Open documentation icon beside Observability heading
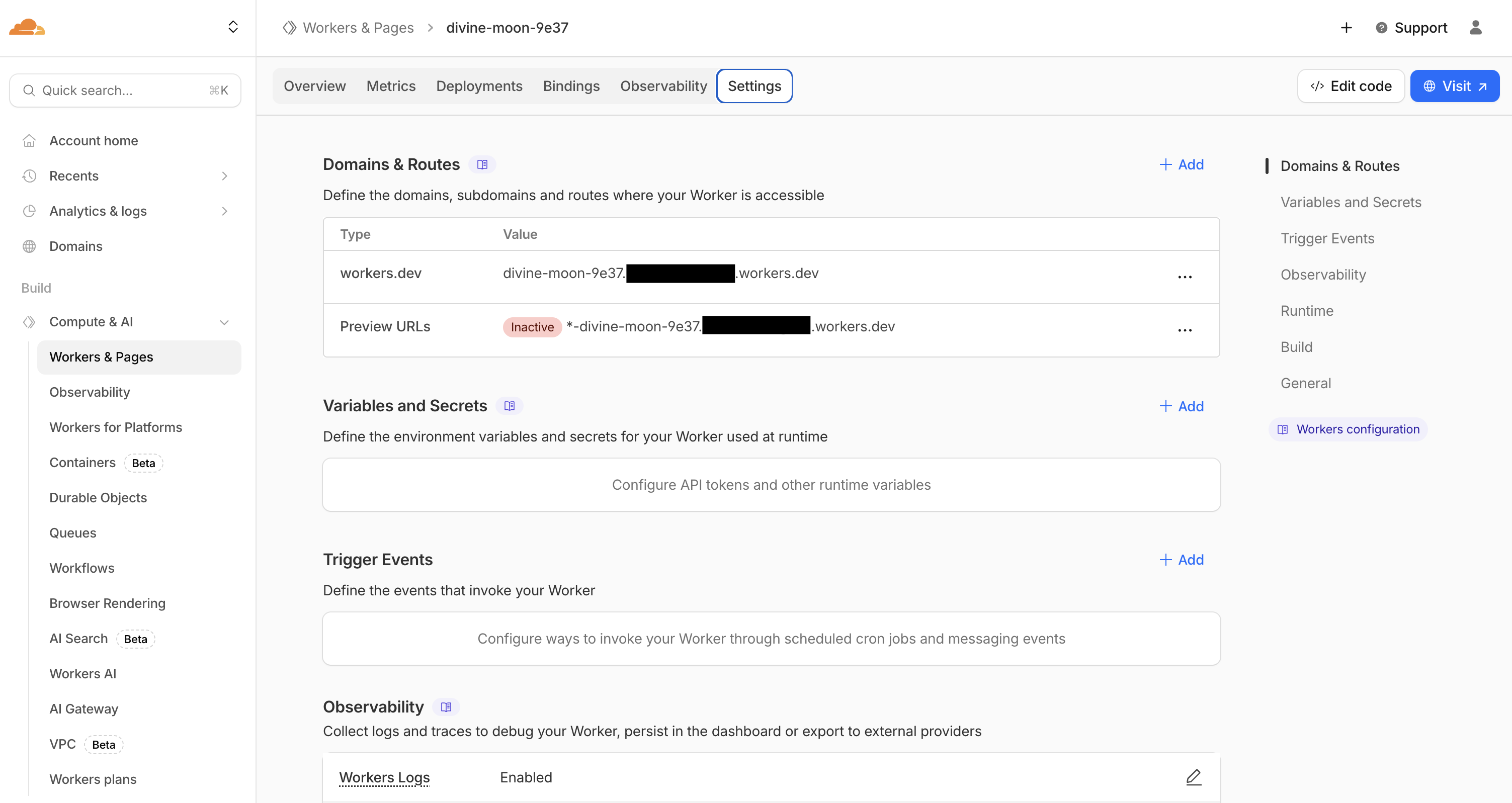Screen dimensions: 1512x803 446,707
